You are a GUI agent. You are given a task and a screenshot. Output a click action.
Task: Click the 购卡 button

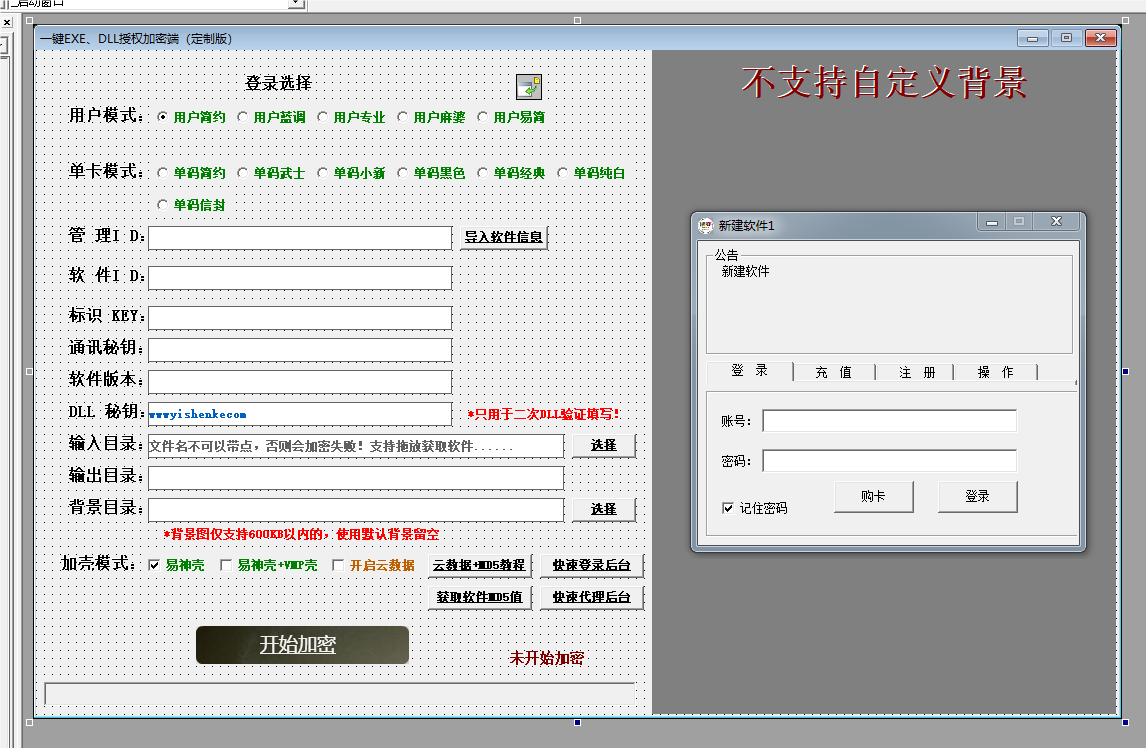(873, 497)
